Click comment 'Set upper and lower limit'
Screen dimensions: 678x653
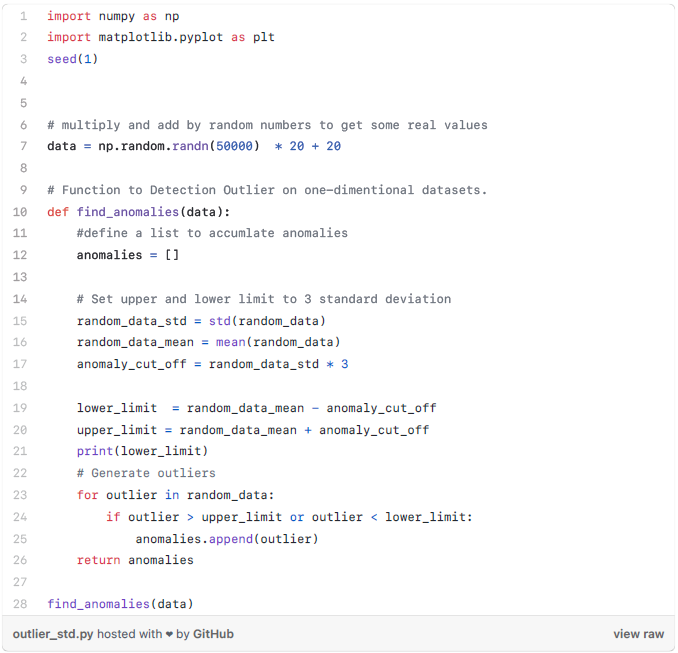pos(264,299)
